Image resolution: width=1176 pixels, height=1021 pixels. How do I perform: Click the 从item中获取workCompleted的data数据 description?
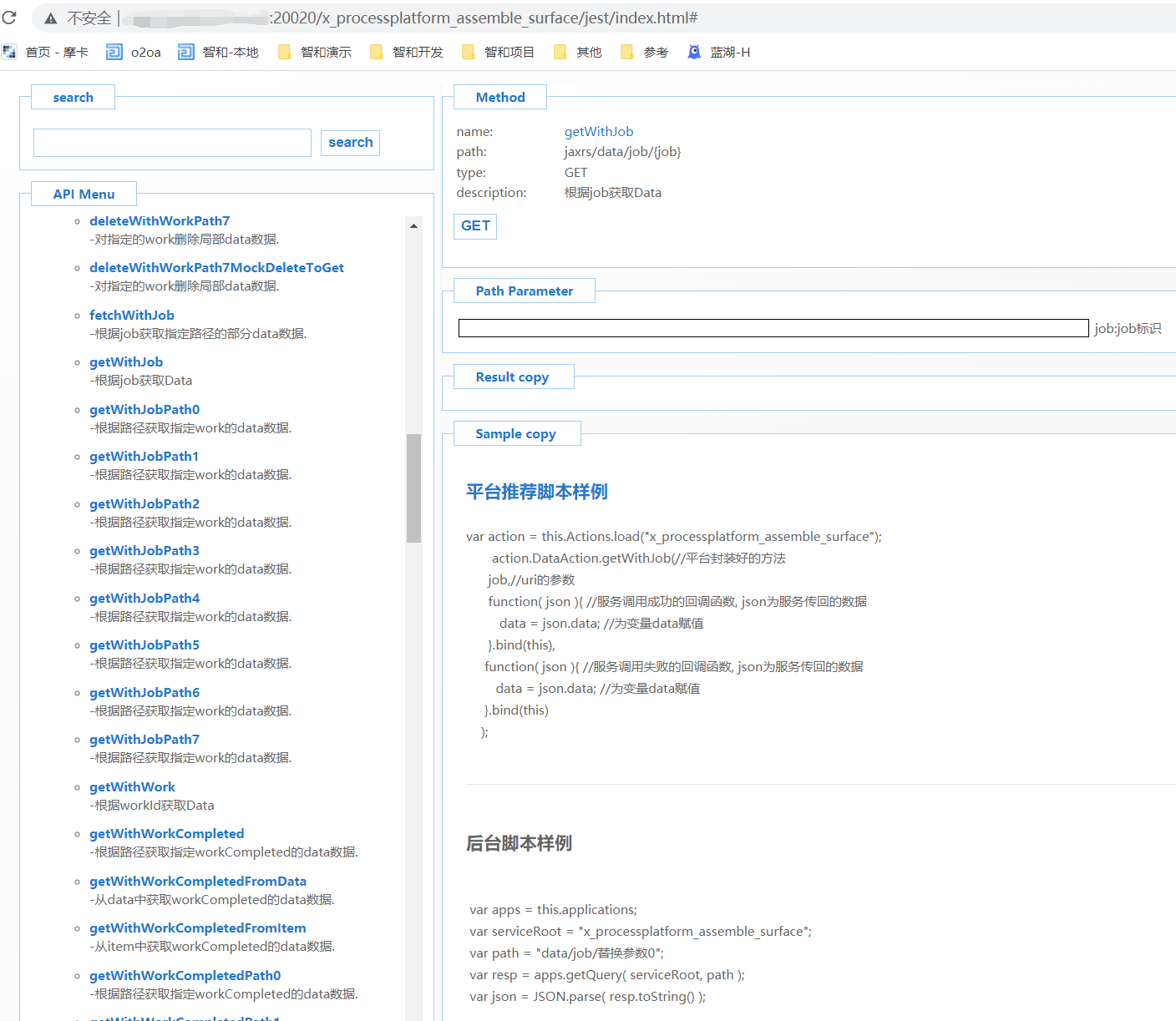(x=212, y=947)
